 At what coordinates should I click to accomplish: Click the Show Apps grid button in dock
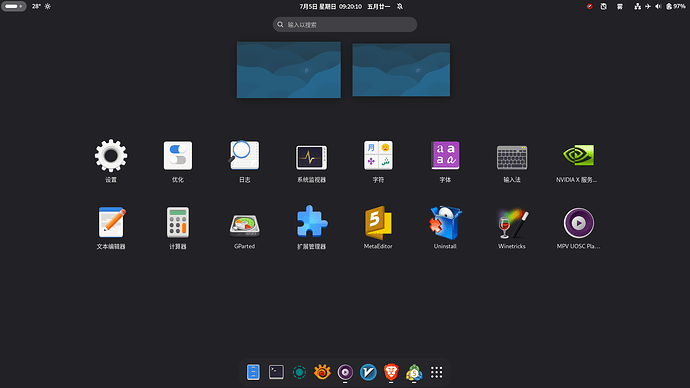(437, 372)
